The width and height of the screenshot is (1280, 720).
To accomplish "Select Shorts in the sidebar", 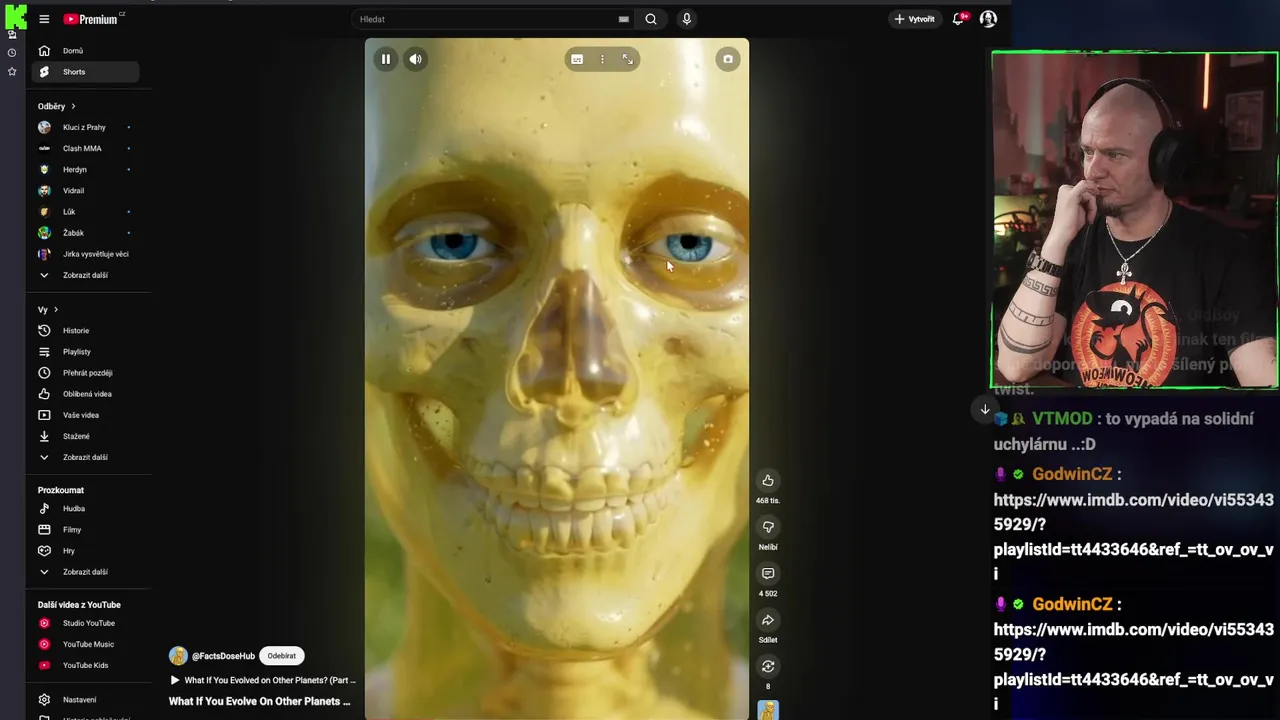I will tap(85, 72).
